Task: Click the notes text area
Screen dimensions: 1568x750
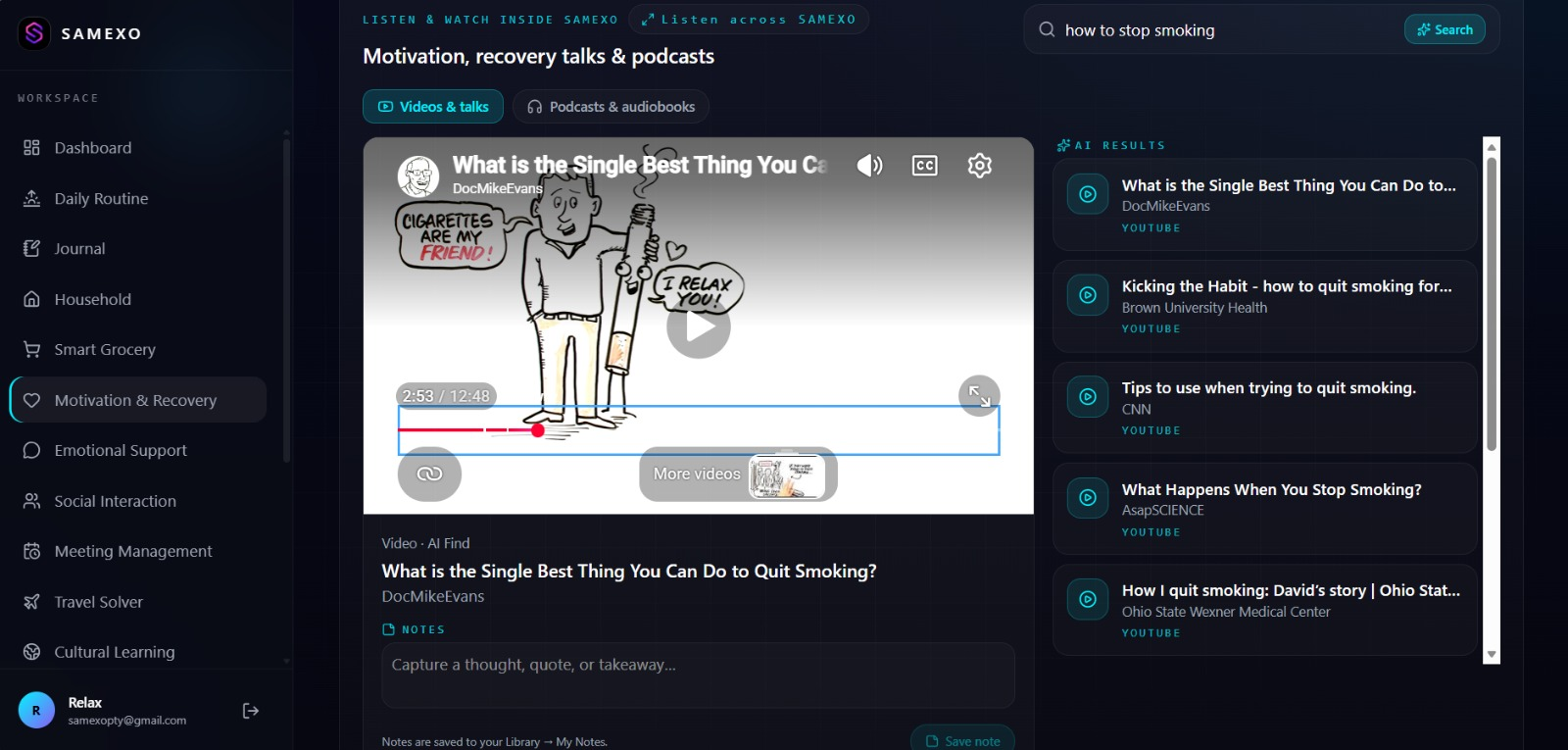Action: pos(698,675)
